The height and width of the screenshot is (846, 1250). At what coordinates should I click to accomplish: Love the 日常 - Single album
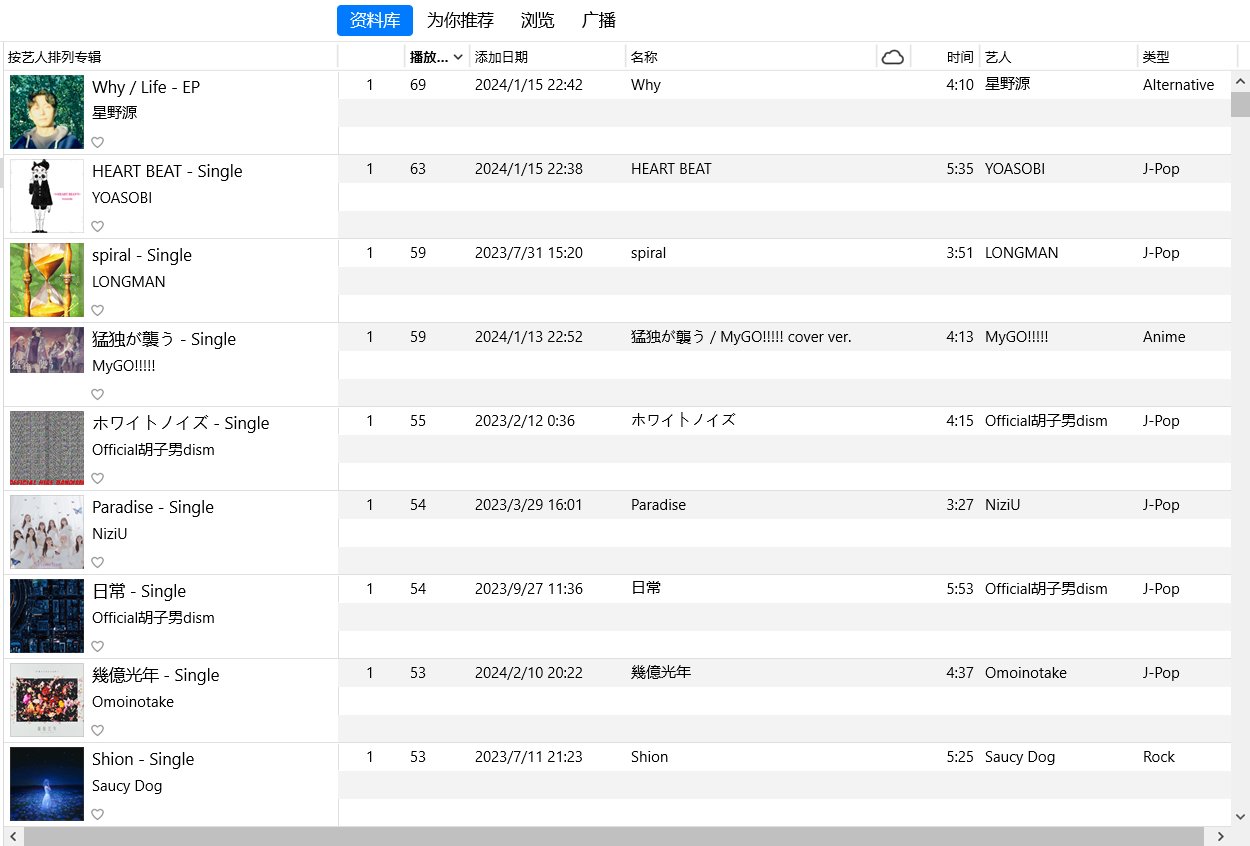[98, 646]
